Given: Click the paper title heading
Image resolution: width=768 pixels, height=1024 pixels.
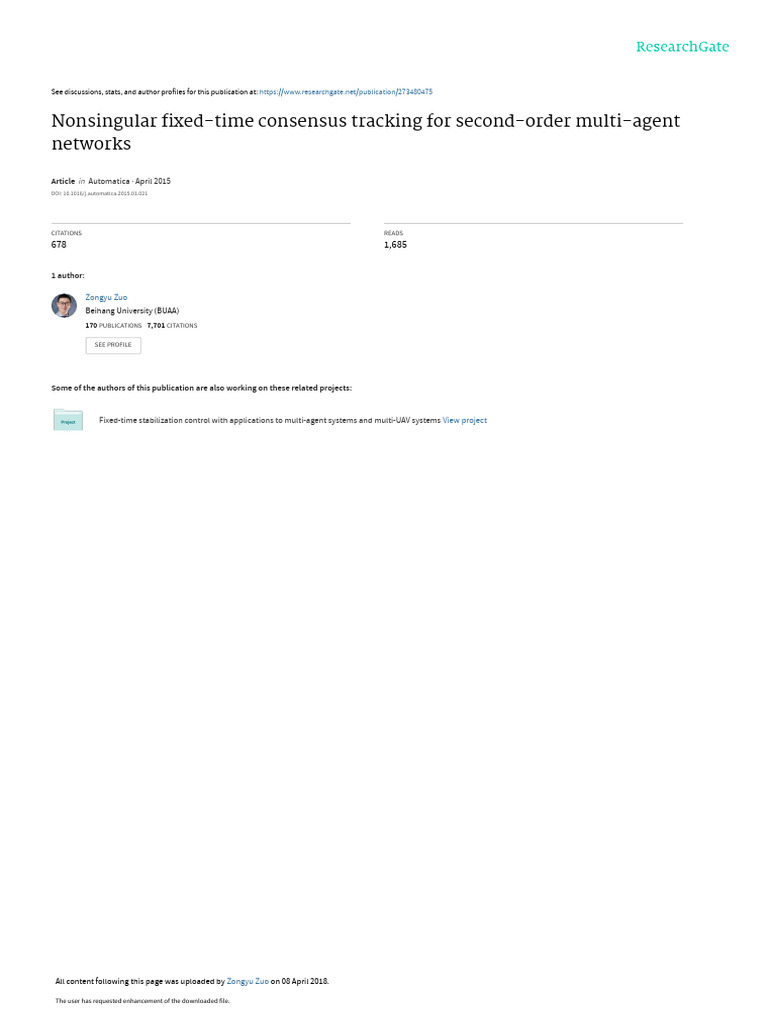Looking at the screenshot, I should [x=366, y=132].
